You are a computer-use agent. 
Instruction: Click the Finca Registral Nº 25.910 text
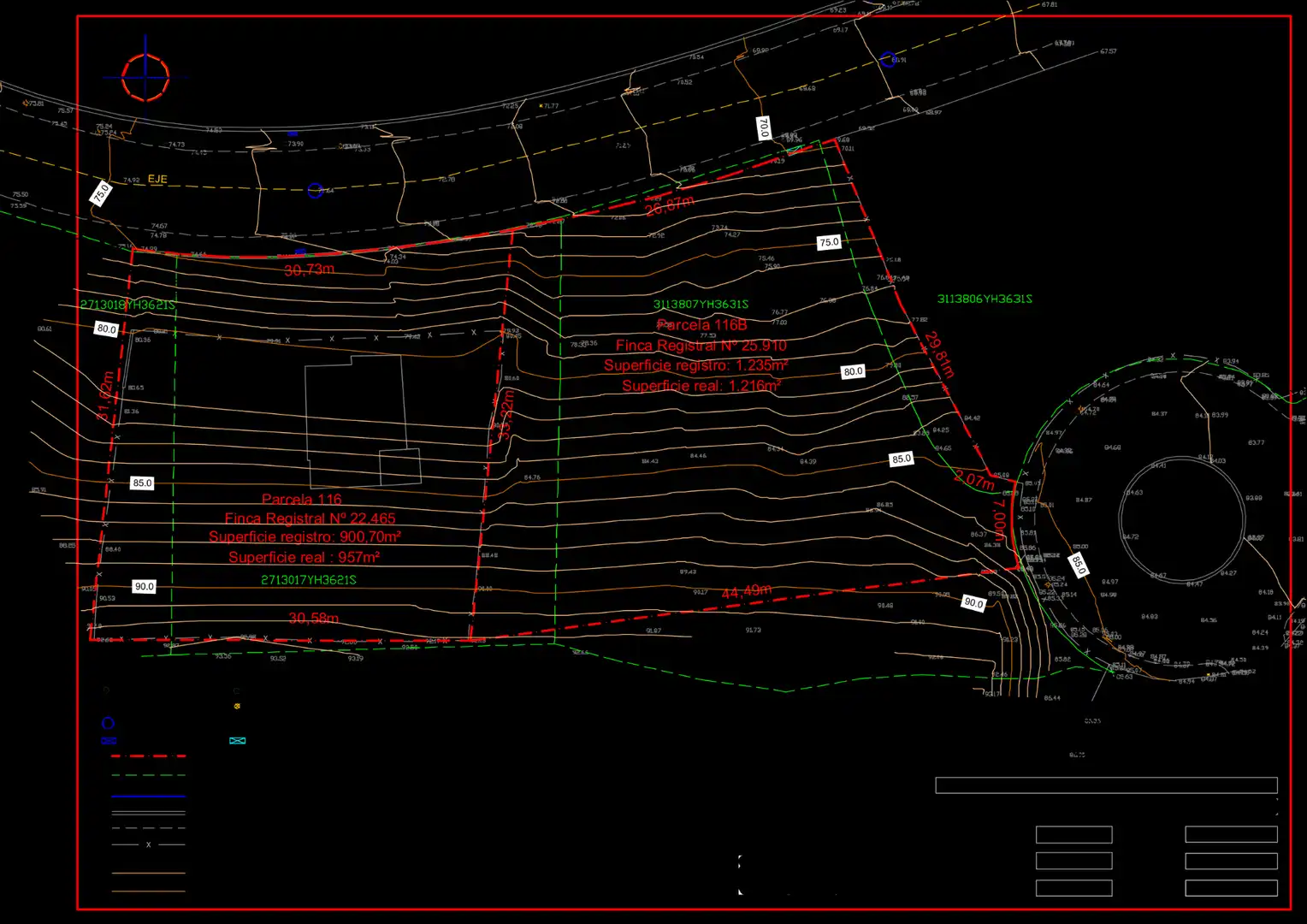click(x=701, y=346)
